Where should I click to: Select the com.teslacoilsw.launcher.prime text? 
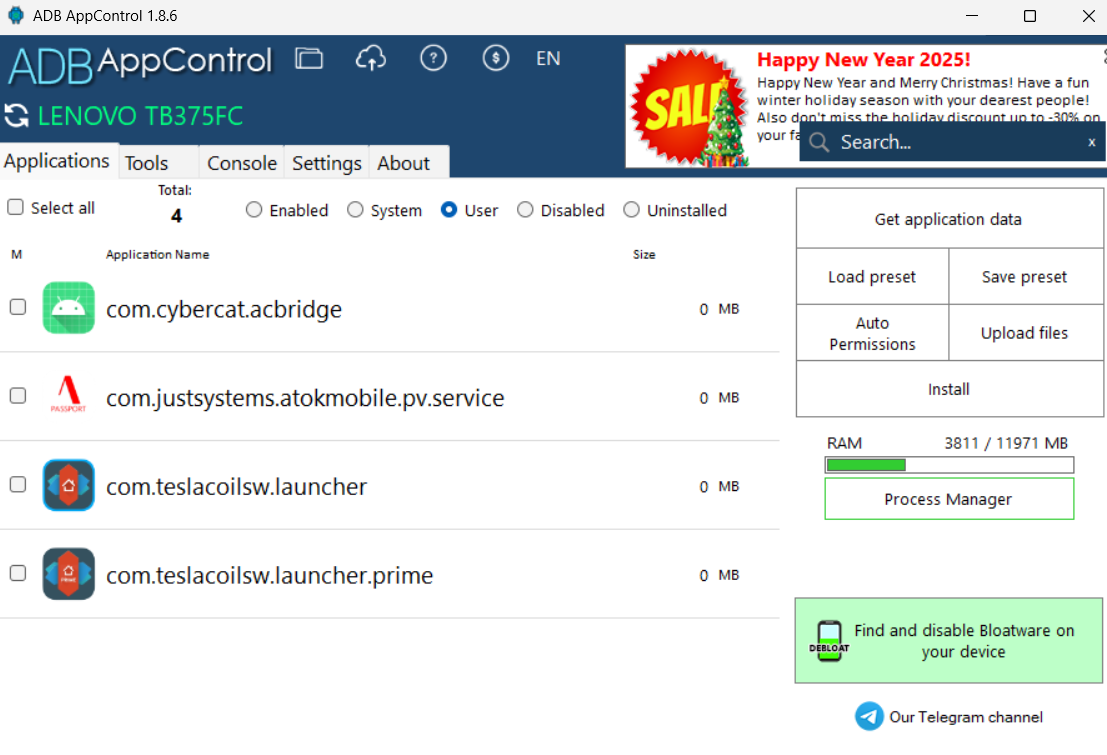pyautogui.click(x=270, y=576)
